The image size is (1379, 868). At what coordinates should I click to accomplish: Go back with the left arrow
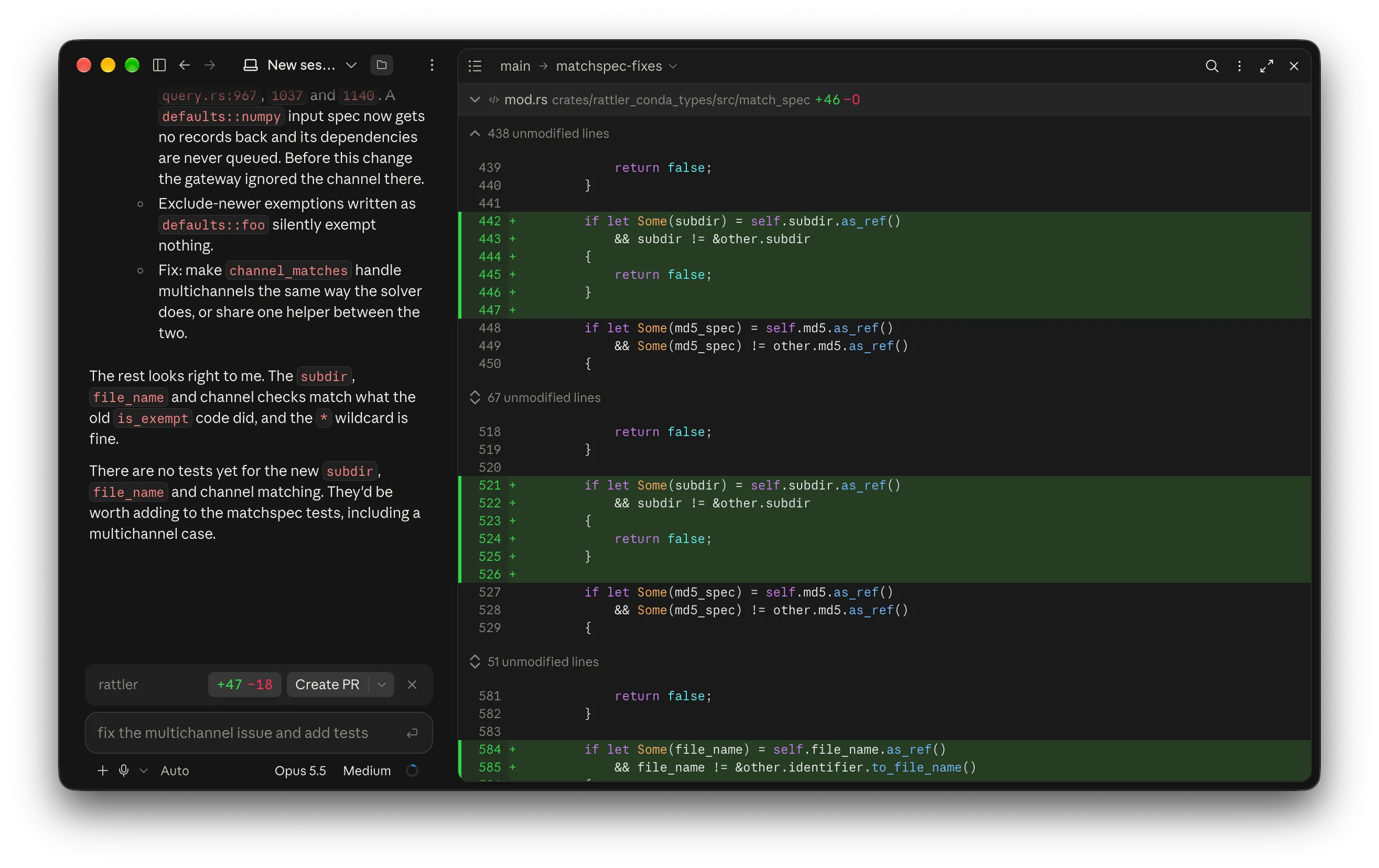[185, 66]
